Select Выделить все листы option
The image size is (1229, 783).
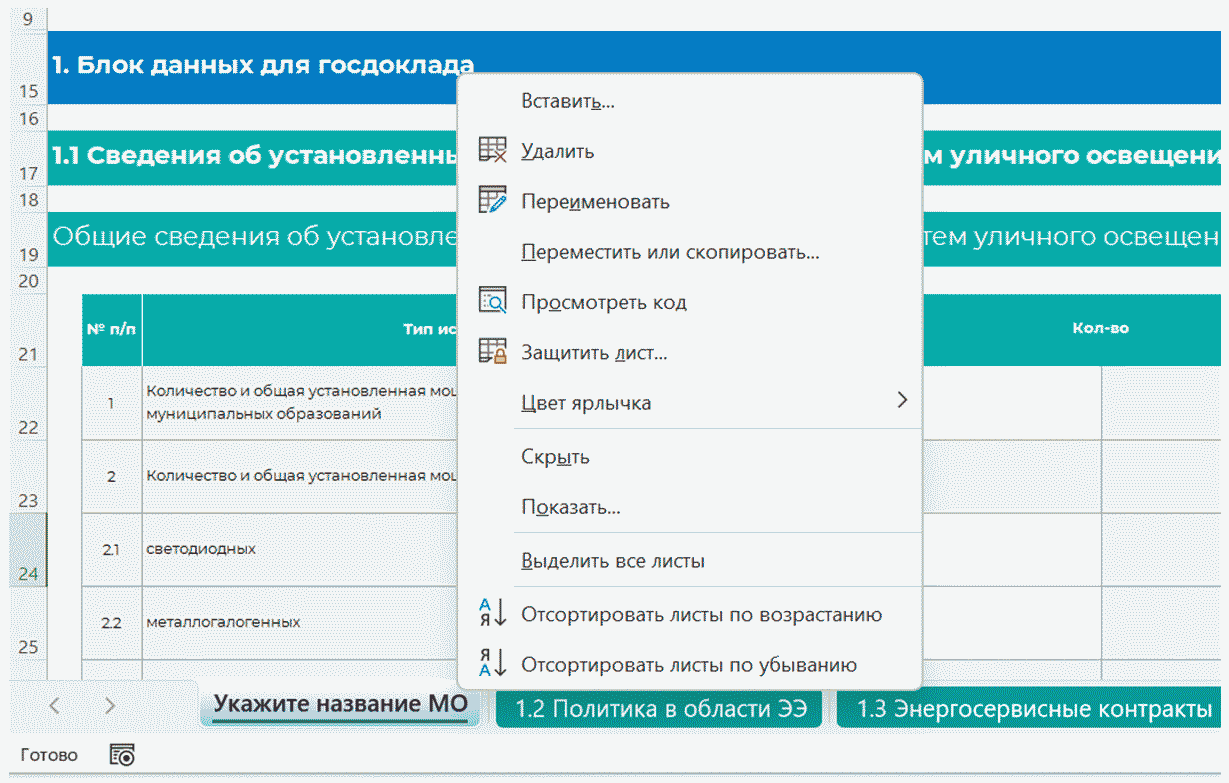[612, 561]
